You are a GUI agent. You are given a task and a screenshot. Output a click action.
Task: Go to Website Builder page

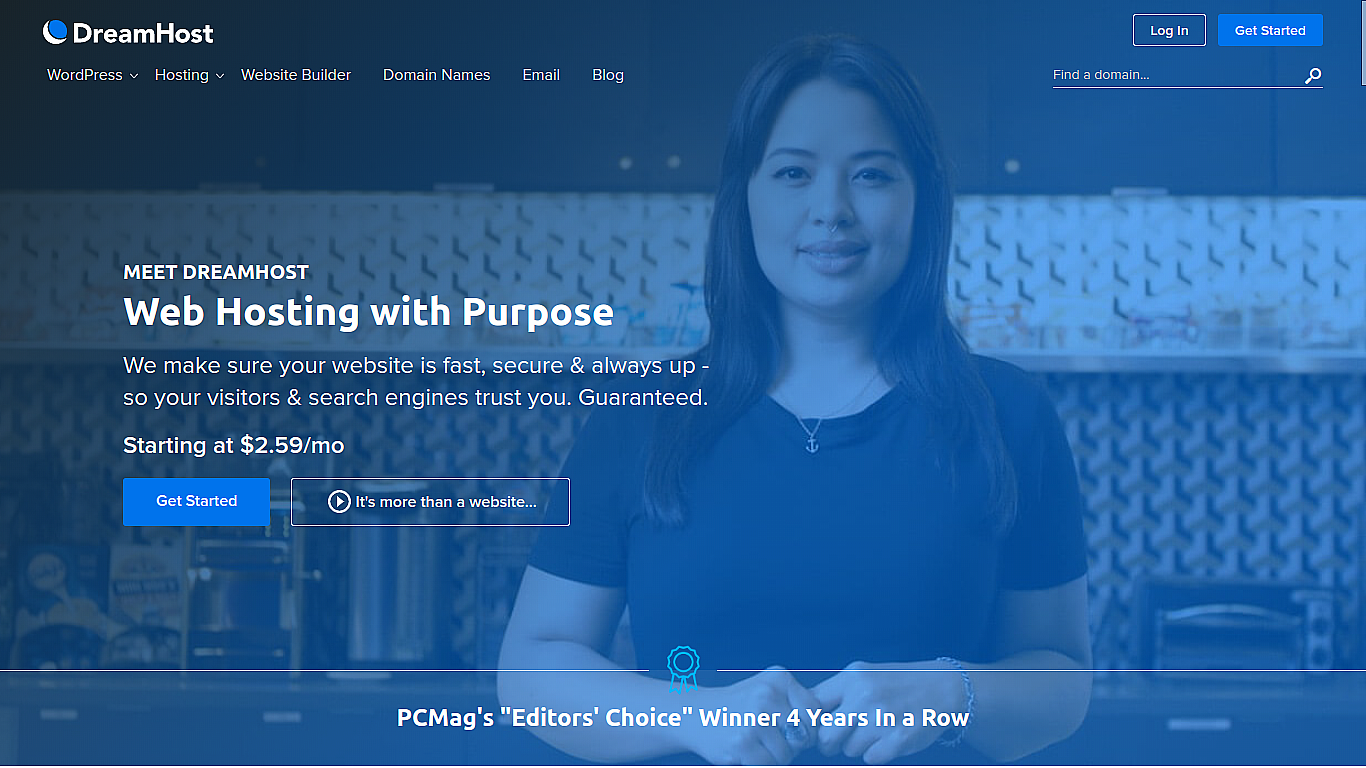[296, 75]
